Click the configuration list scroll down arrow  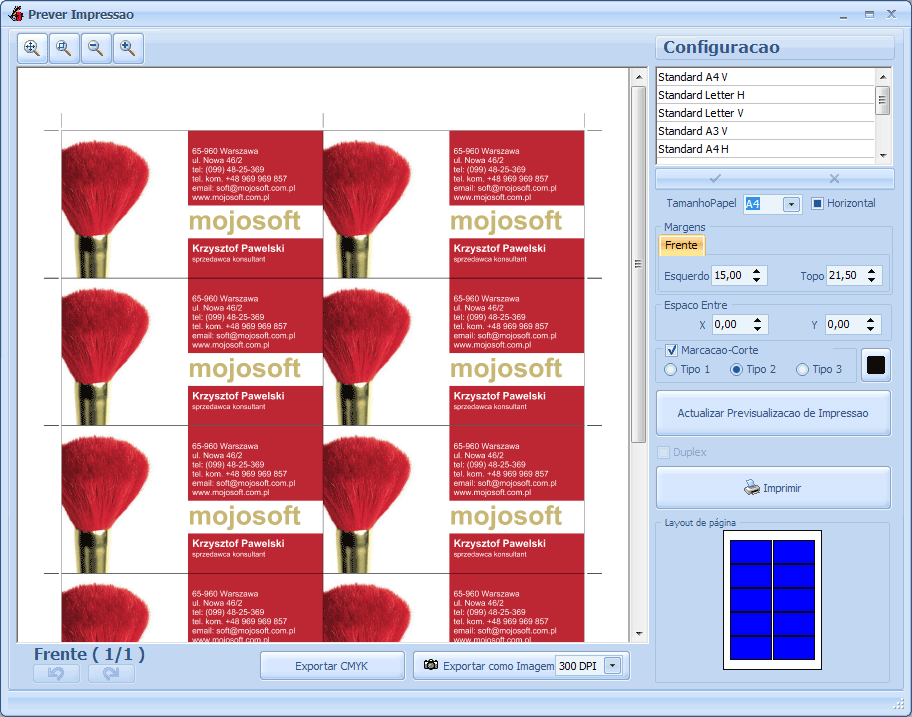coord(883,155)
